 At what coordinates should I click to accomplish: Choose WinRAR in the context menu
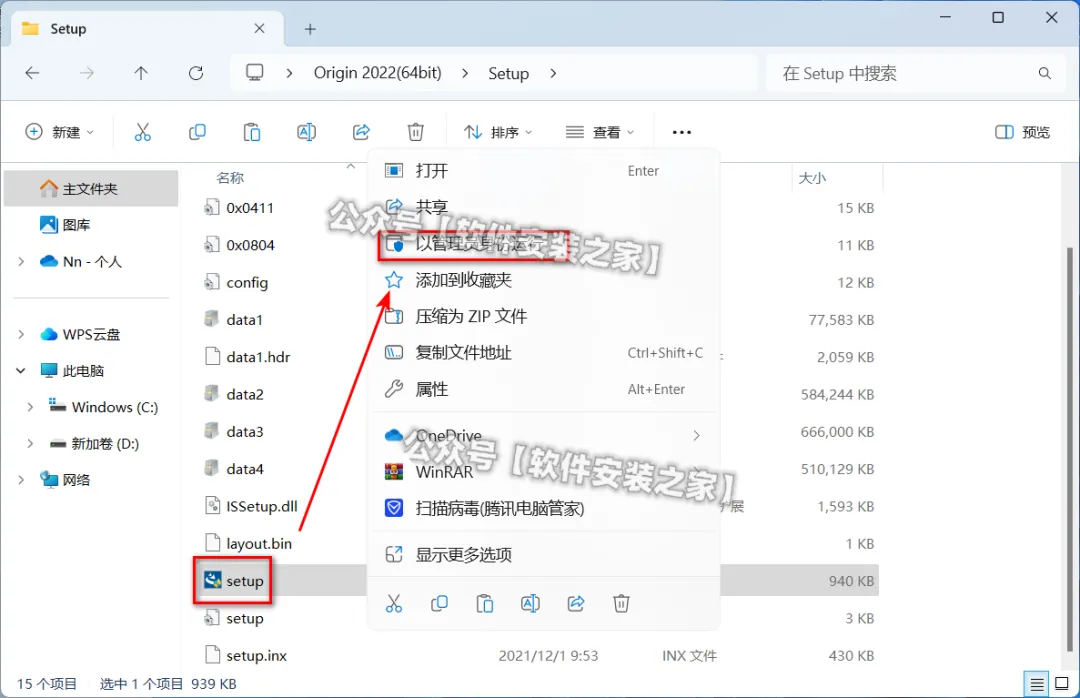[545, 472]
